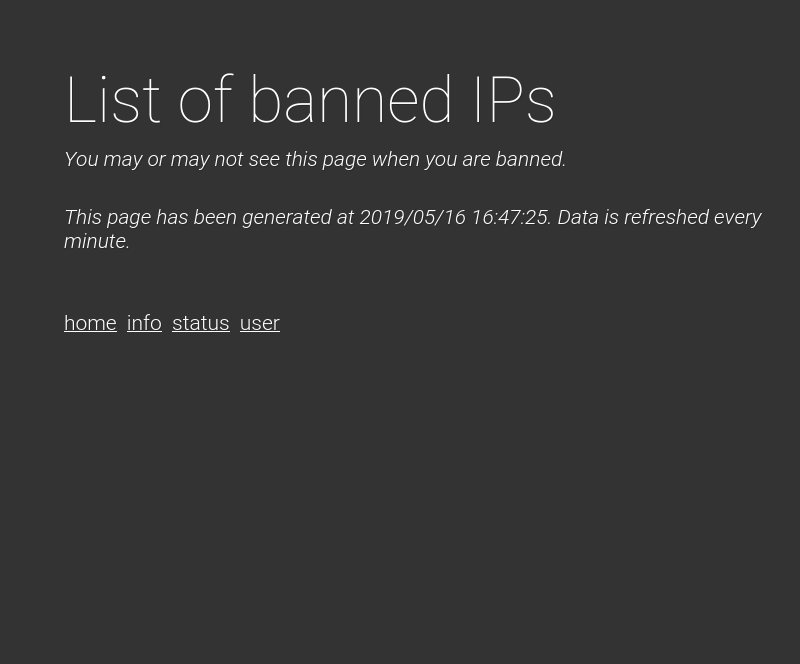The width and height of the screenshot is (800, 664).
Task: Open the status link
Action: pos(201,323)
